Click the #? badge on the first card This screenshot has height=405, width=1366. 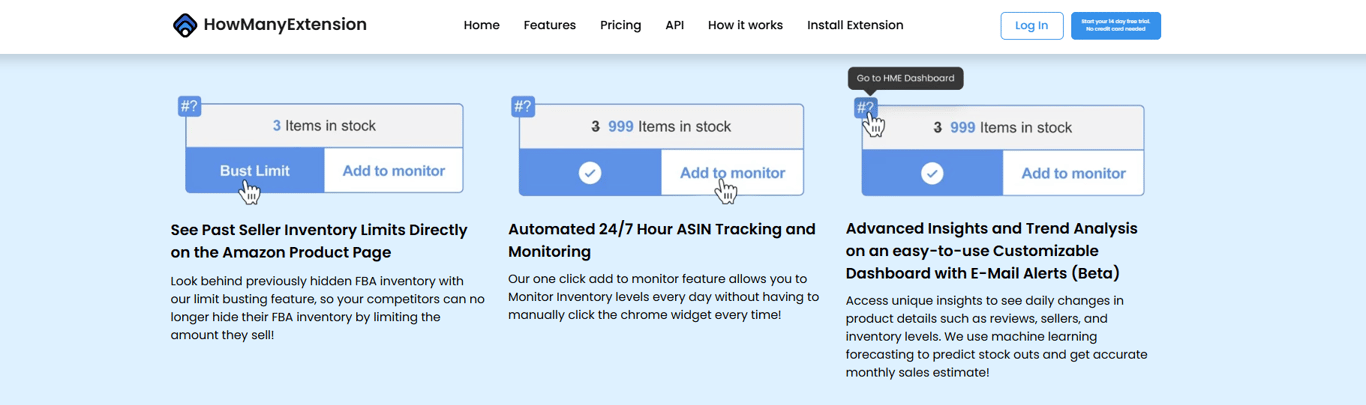189,105
